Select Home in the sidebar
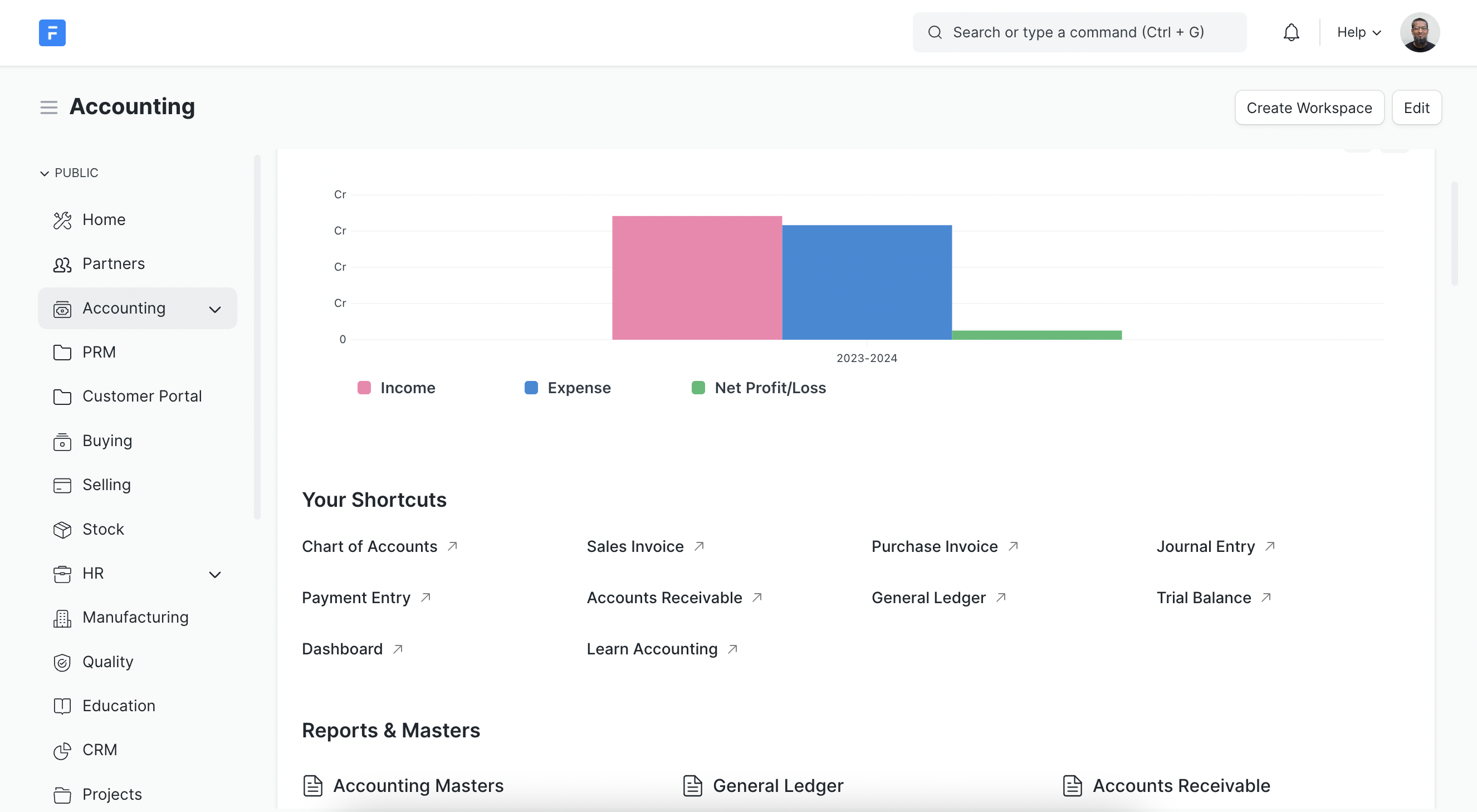Viewport: 1477px width, 812px height. pos(104,219)
